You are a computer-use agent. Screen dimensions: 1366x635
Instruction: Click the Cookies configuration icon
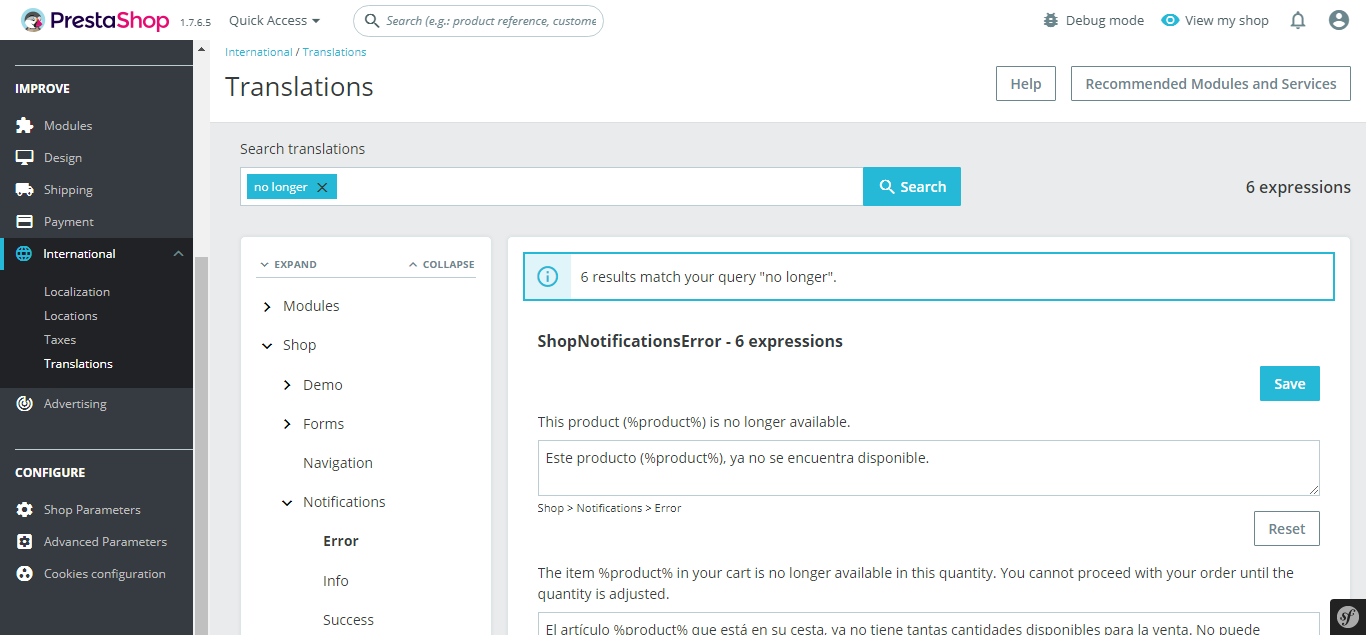25,574
